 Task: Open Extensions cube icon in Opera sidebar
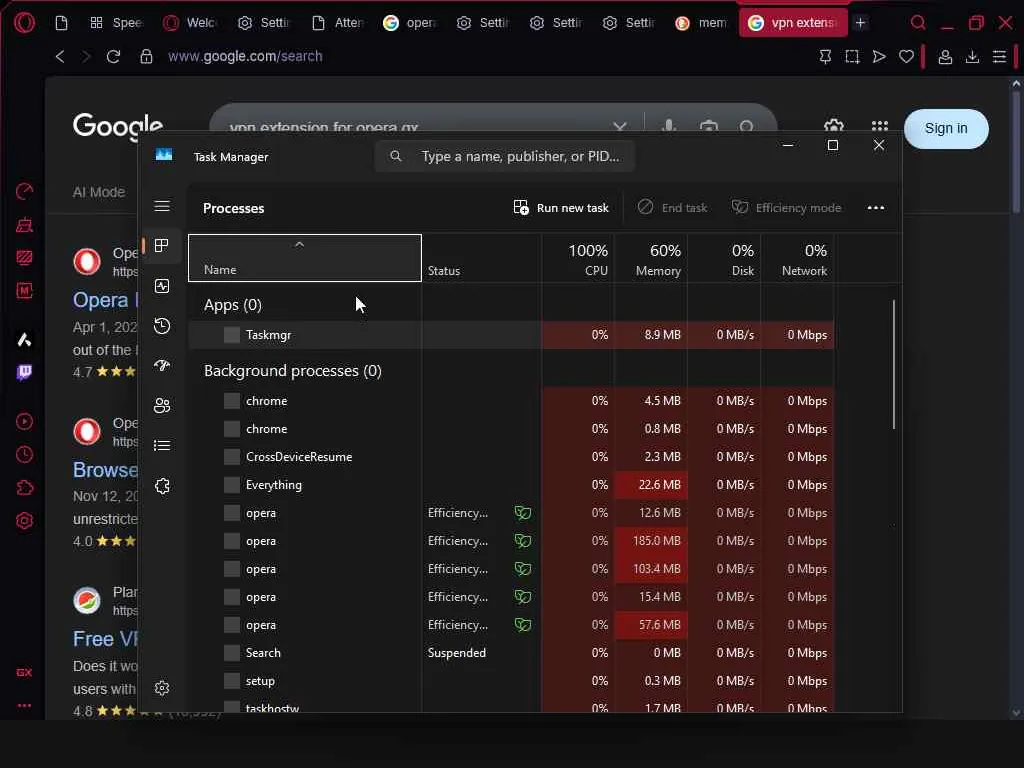(x=24, y=488)
